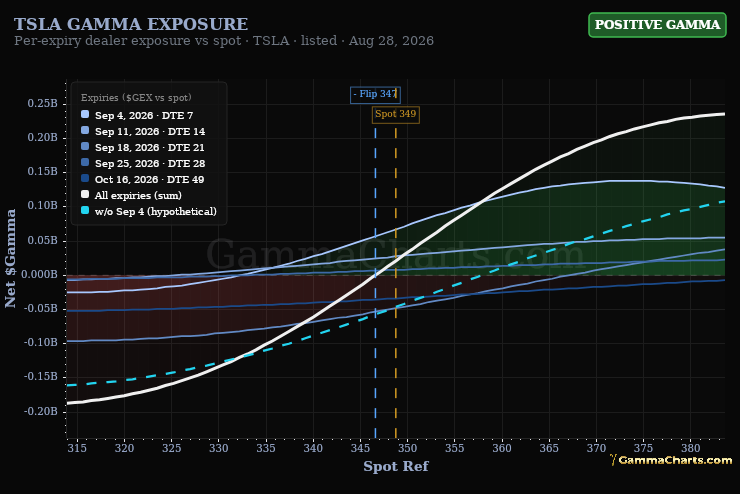Toggle the 'Sep 18, 2026 · DTE 21' legend entry
Image resolution: width=740 pixels, height=494 pixels.
point(150,148)
